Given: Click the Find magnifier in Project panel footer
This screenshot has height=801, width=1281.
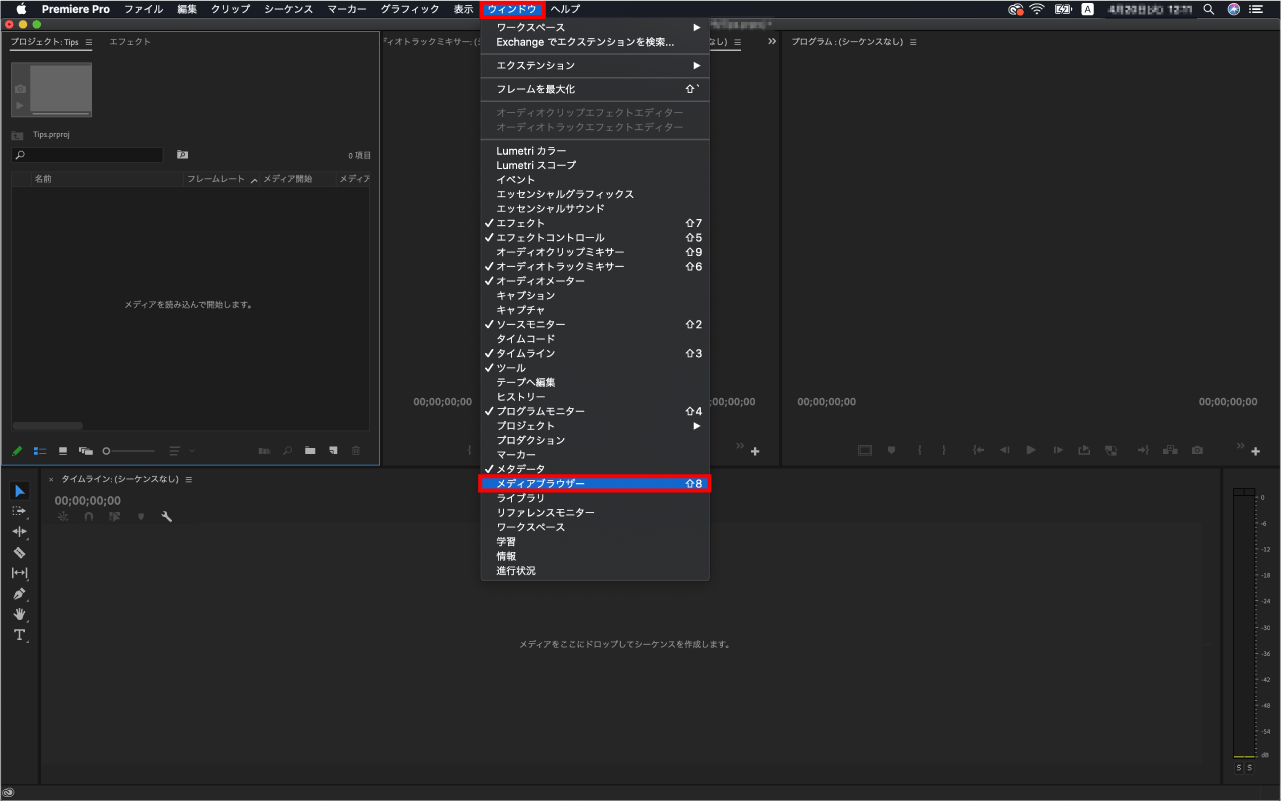Looking at the screenshot, I should coord(287,451).
